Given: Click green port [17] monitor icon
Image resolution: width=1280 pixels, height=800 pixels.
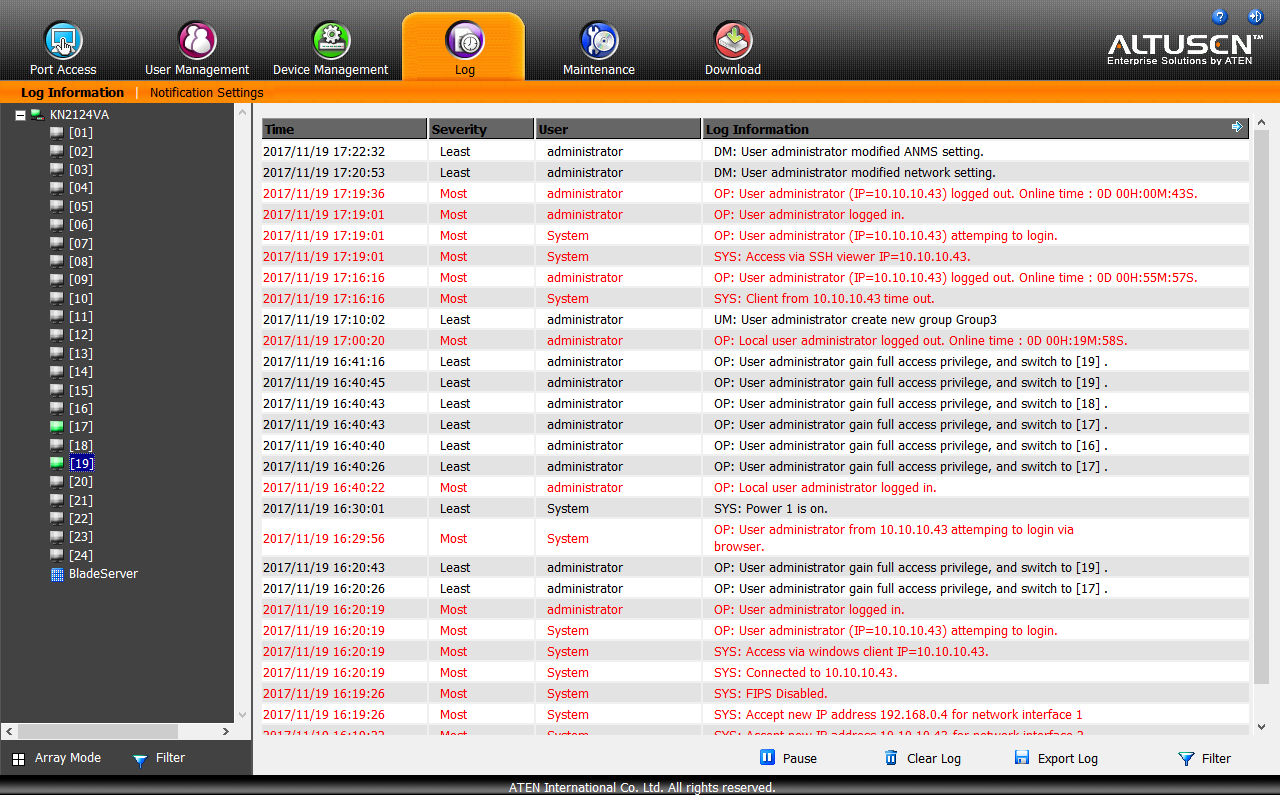Looking at the screenshot, I should 57,427.
